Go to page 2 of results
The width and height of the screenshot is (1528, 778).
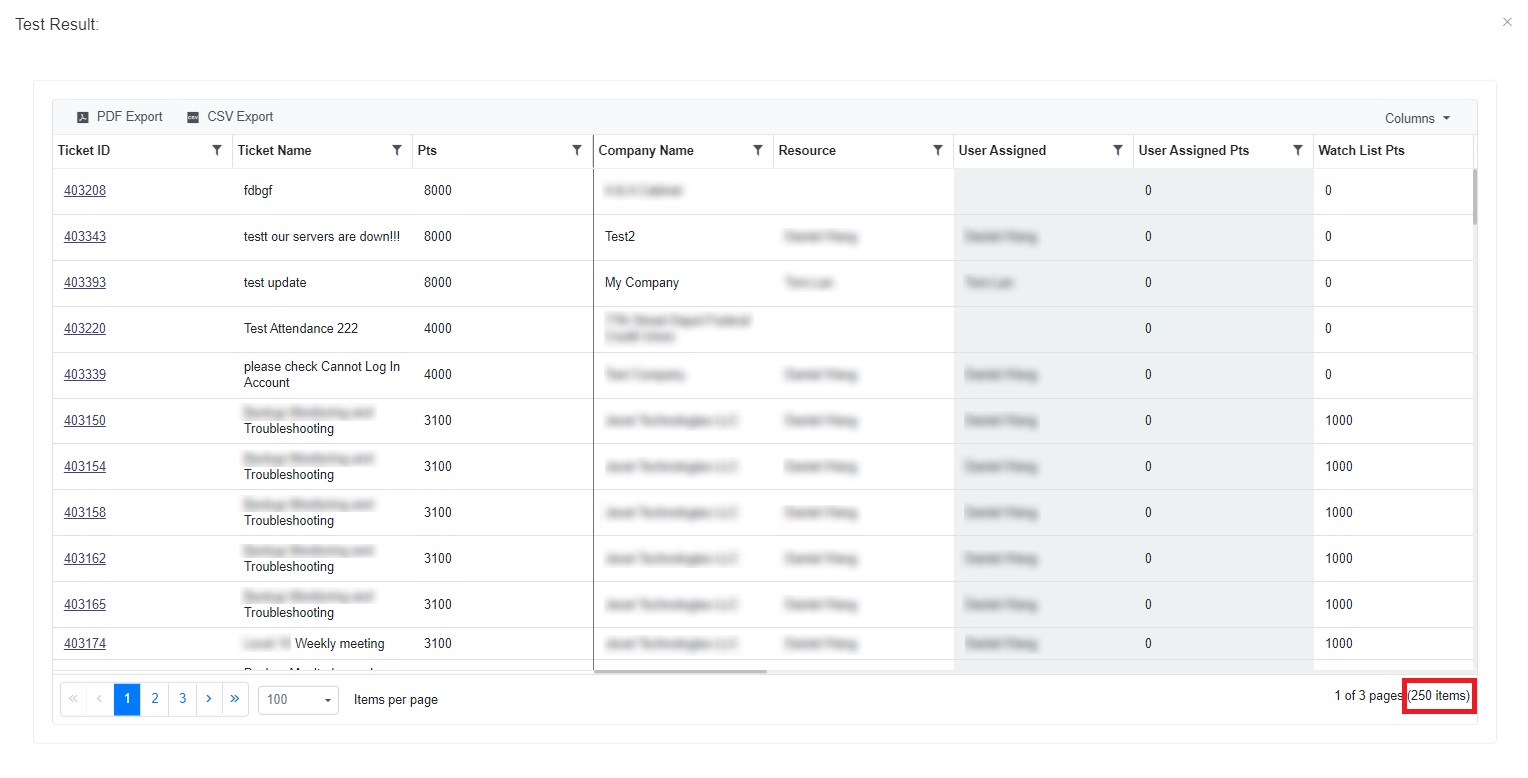[x=155, y=699]
